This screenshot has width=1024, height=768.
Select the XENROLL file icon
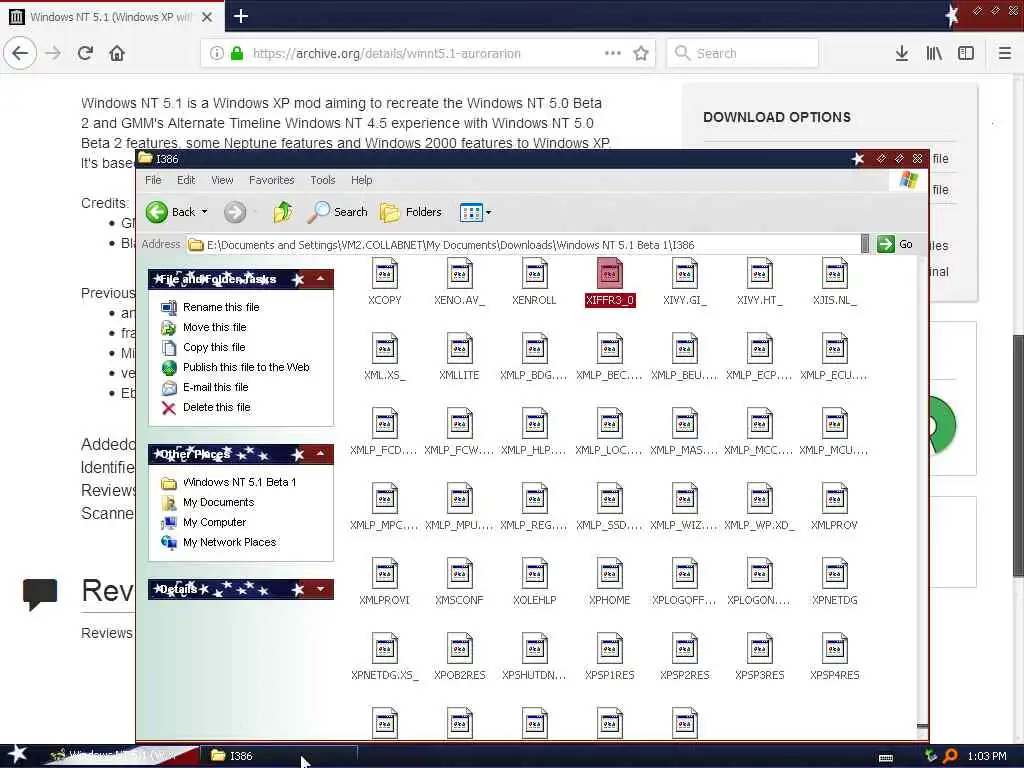click(534, 273)
